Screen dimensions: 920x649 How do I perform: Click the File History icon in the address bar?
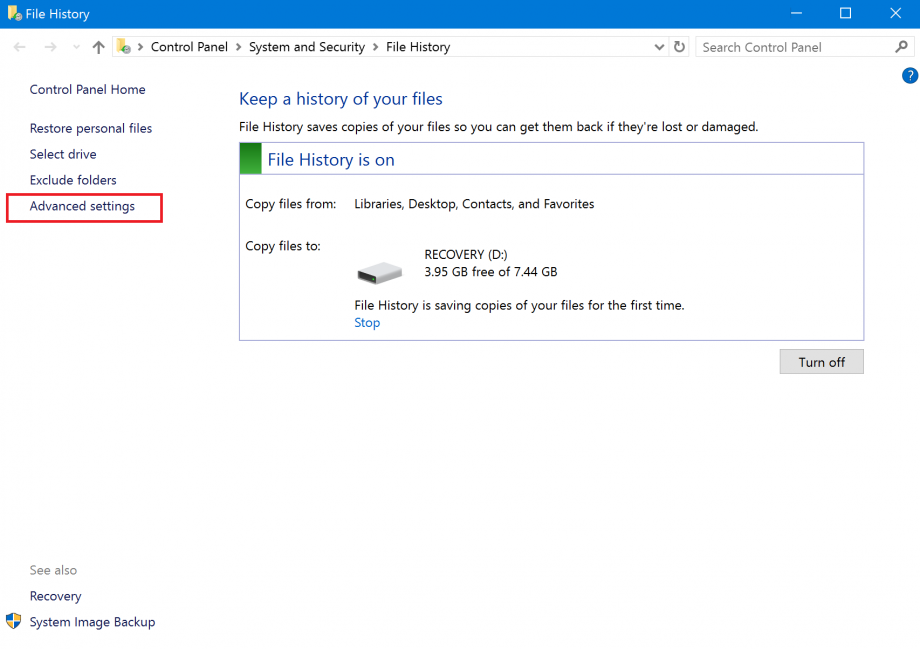pyautogui.click(x=123, y=46)
